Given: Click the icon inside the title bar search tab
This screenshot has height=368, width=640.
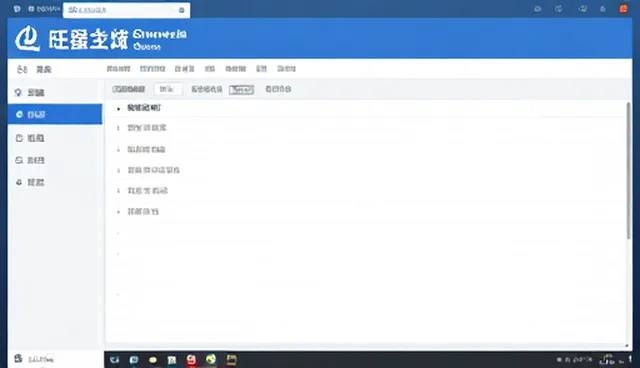Looking at the screenshot, I should click(182, 10).
